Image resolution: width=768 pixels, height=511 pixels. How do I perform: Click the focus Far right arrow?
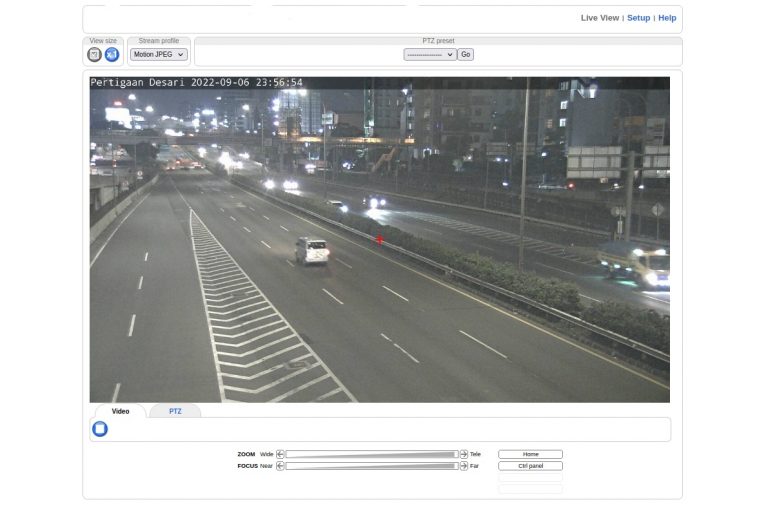[464, 466]
